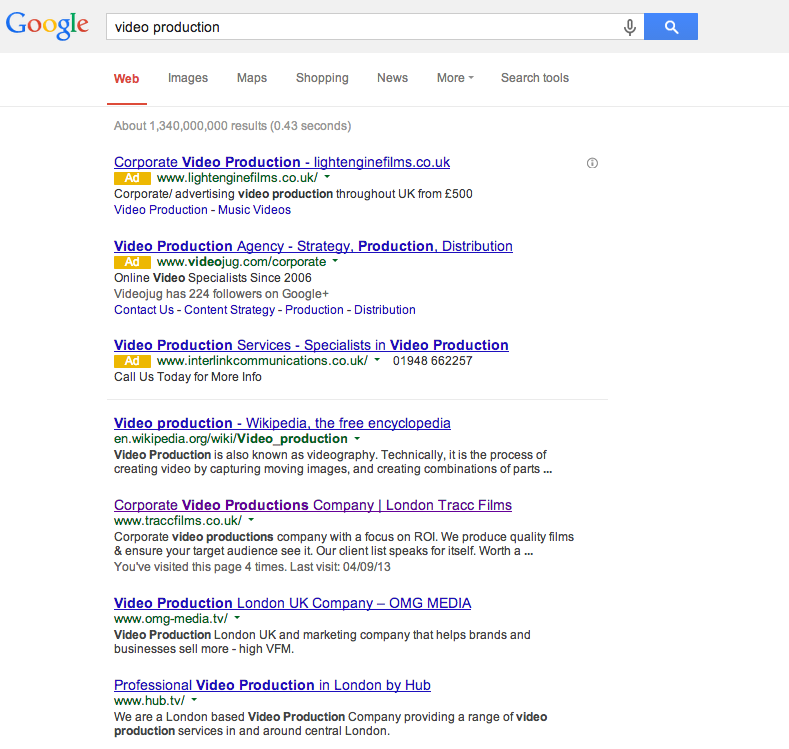This screenshot has width=789, height=749.
Task: Switch to Maps tab
Action: (x=252, y=78)
